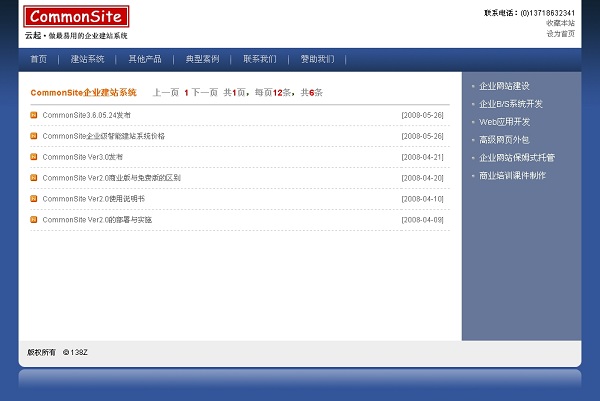
Task: Click the icon beside Ver2.0的部署与实施
Action: point(34,220)
